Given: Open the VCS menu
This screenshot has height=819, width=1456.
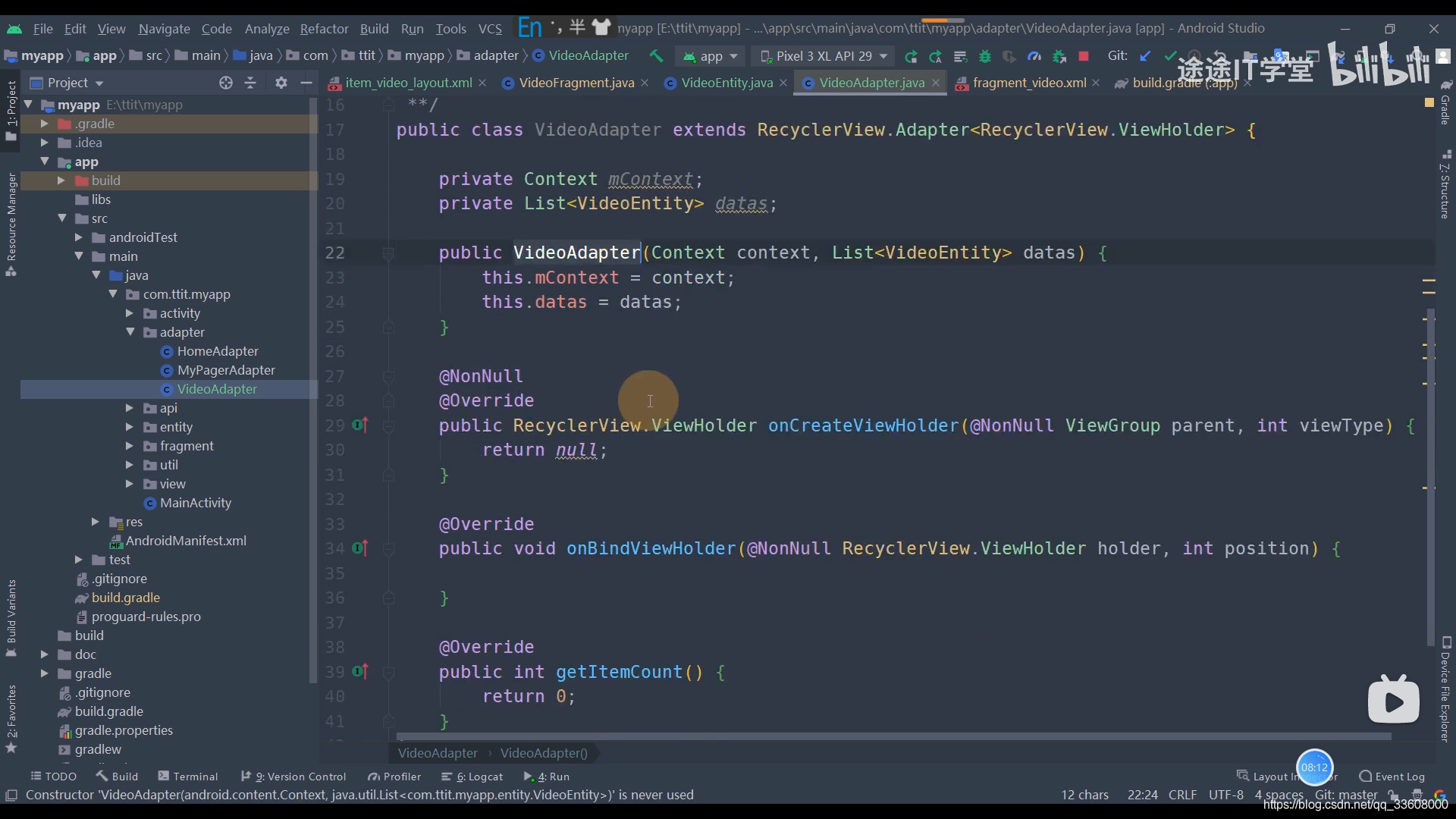Looking at the screenshot, I should coord(490,29).
